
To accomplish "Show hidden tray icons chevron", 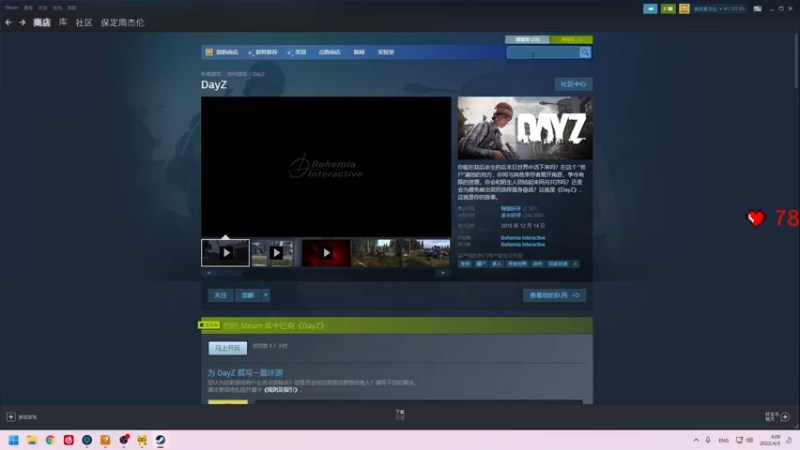I will [696, 440].
